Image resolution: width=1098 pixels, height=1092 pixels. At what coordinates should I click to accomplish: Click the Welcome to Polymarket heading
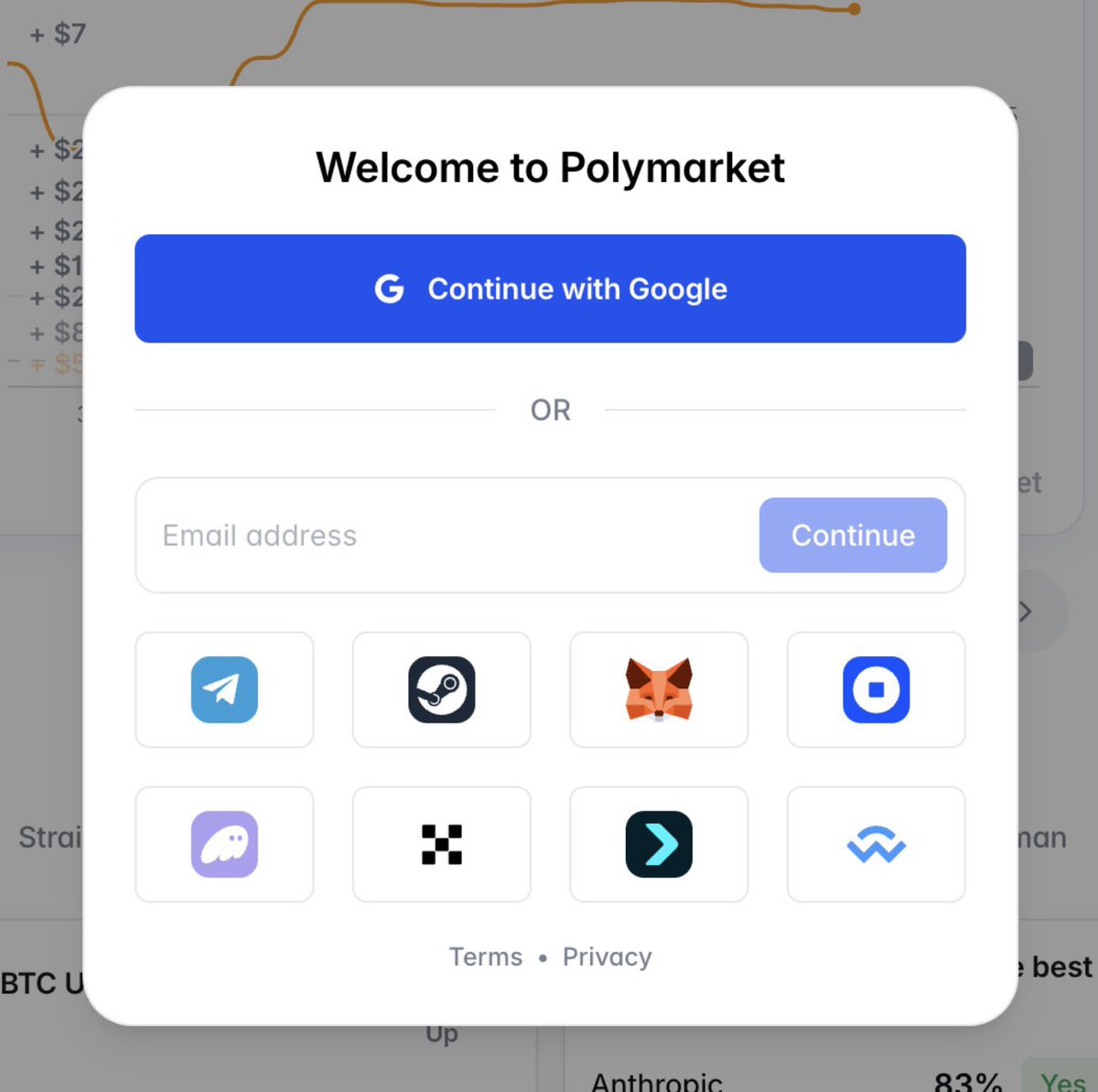pyautogui.click(x=550, y=168)
